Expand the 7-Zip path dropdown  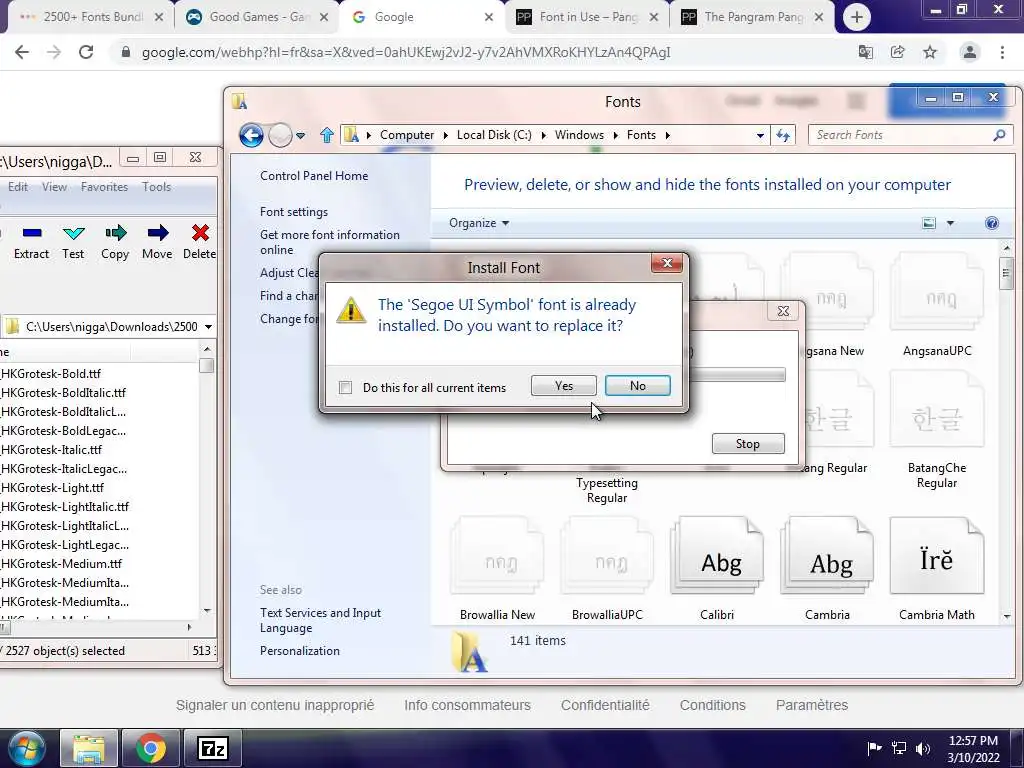tap(208, 327)
